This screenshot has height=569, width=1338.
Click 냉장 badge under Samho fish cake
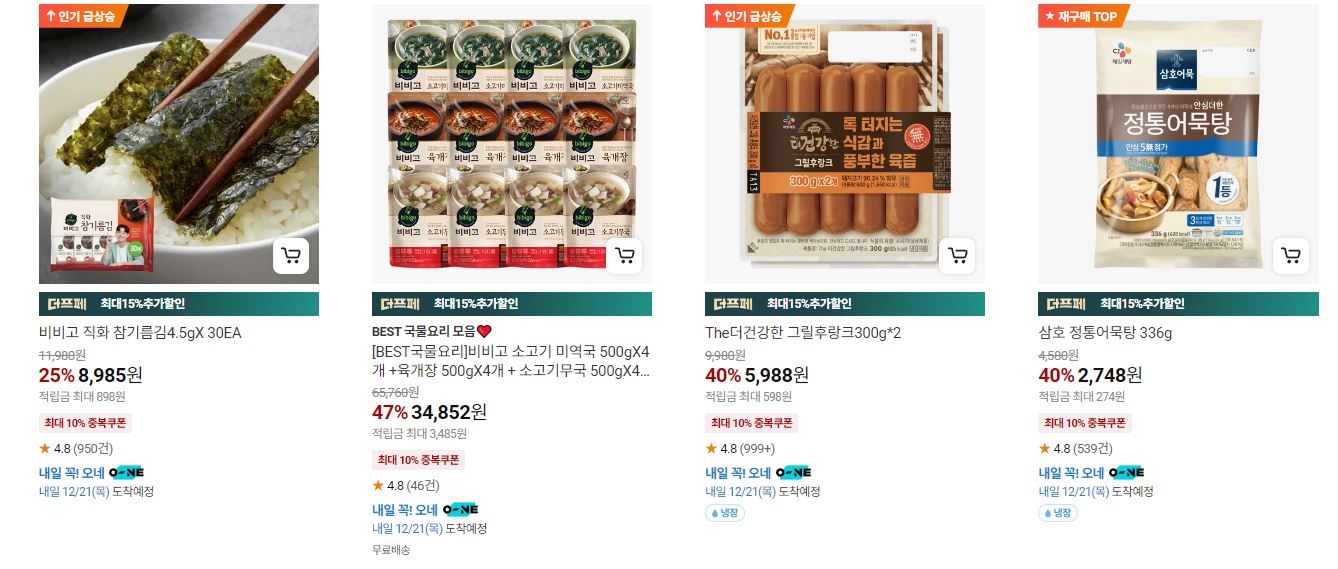1058,513
